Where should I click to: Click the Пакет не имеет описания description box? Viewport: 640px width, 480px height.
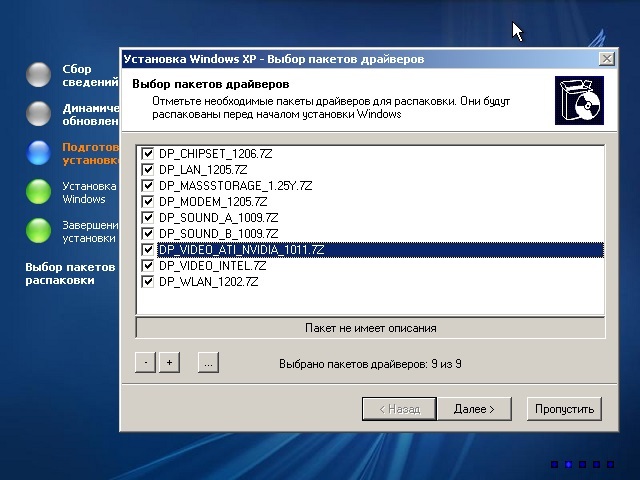(x=370, y=328)
